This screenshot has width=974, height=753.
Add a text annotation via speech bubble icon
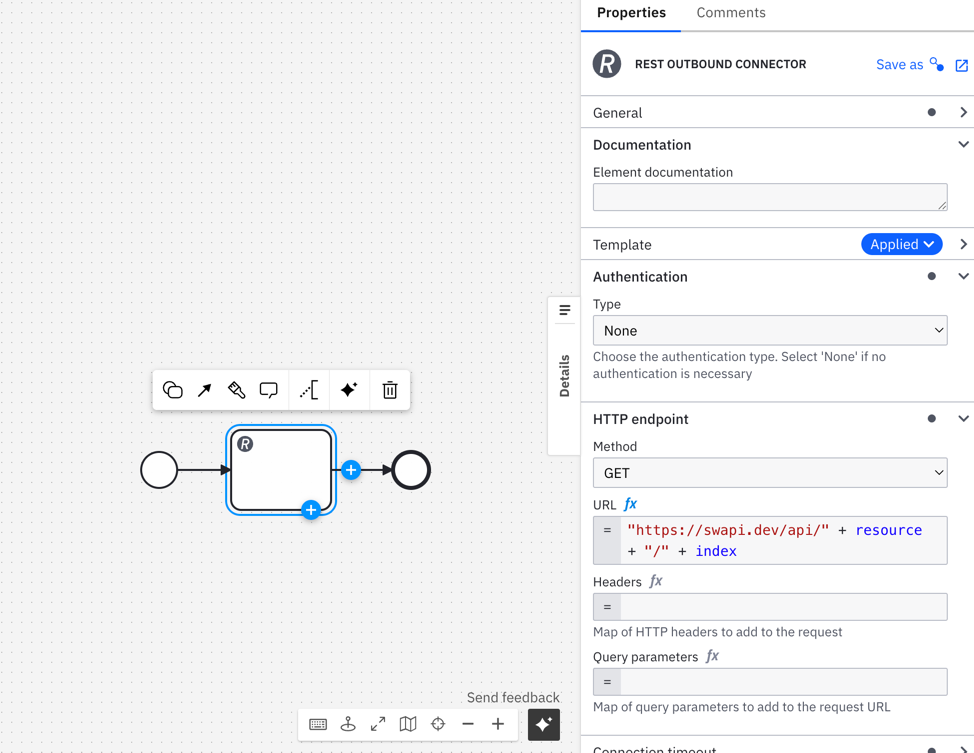[268, 390]
